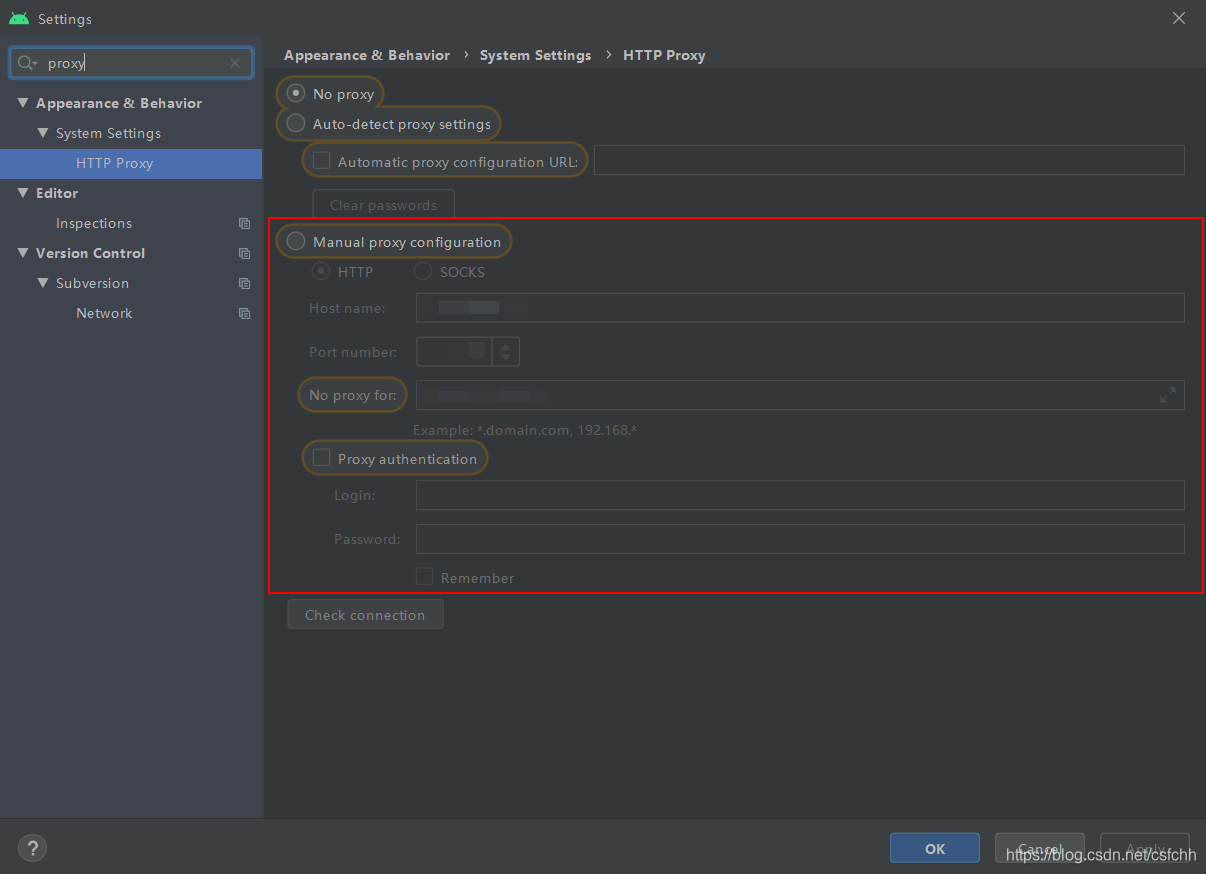Click the Password input field
The image size is (1206, 874).
(x=800, y=539)
